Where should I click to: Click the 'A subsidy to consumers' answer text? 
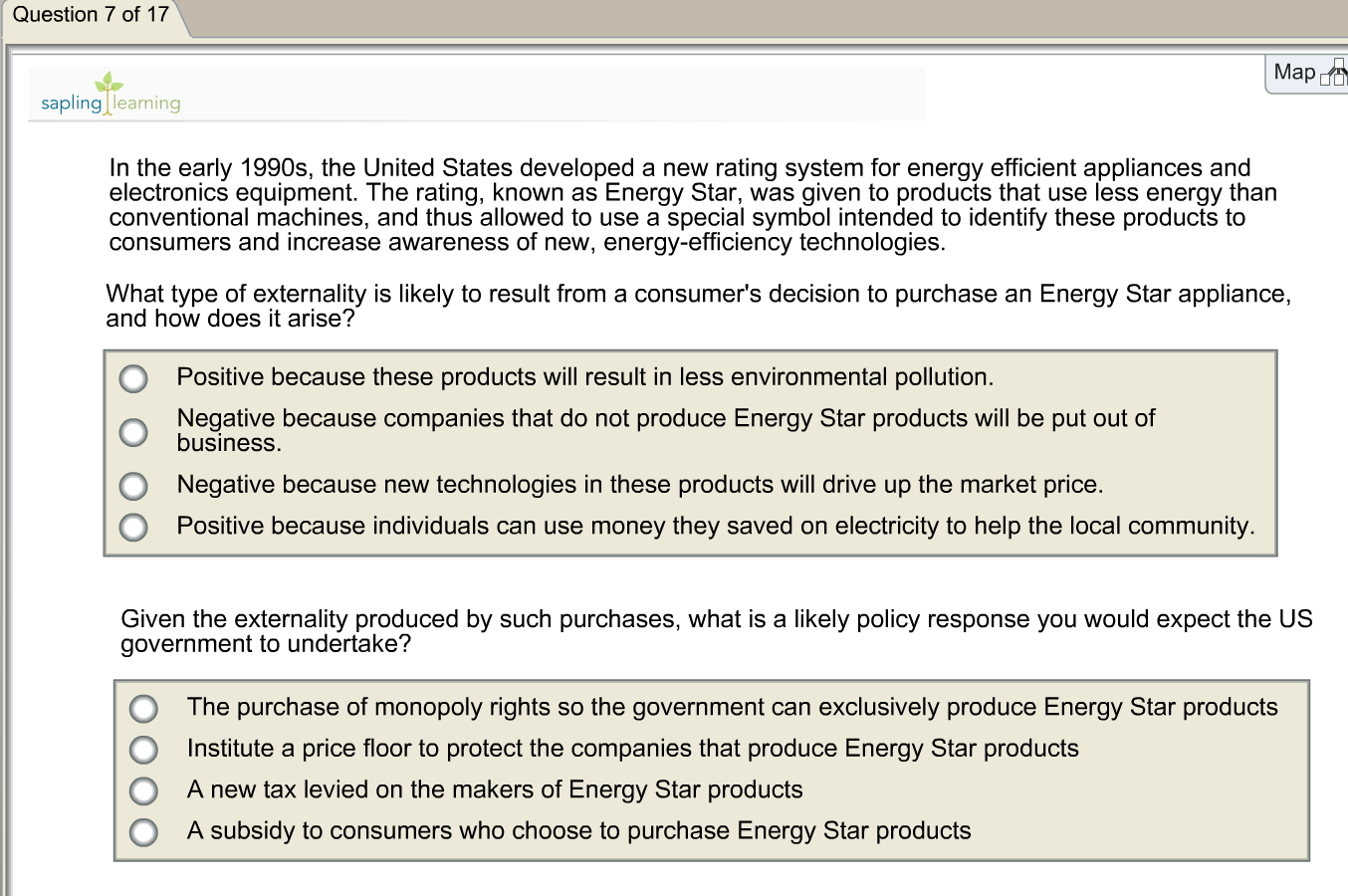pos(578,831)
